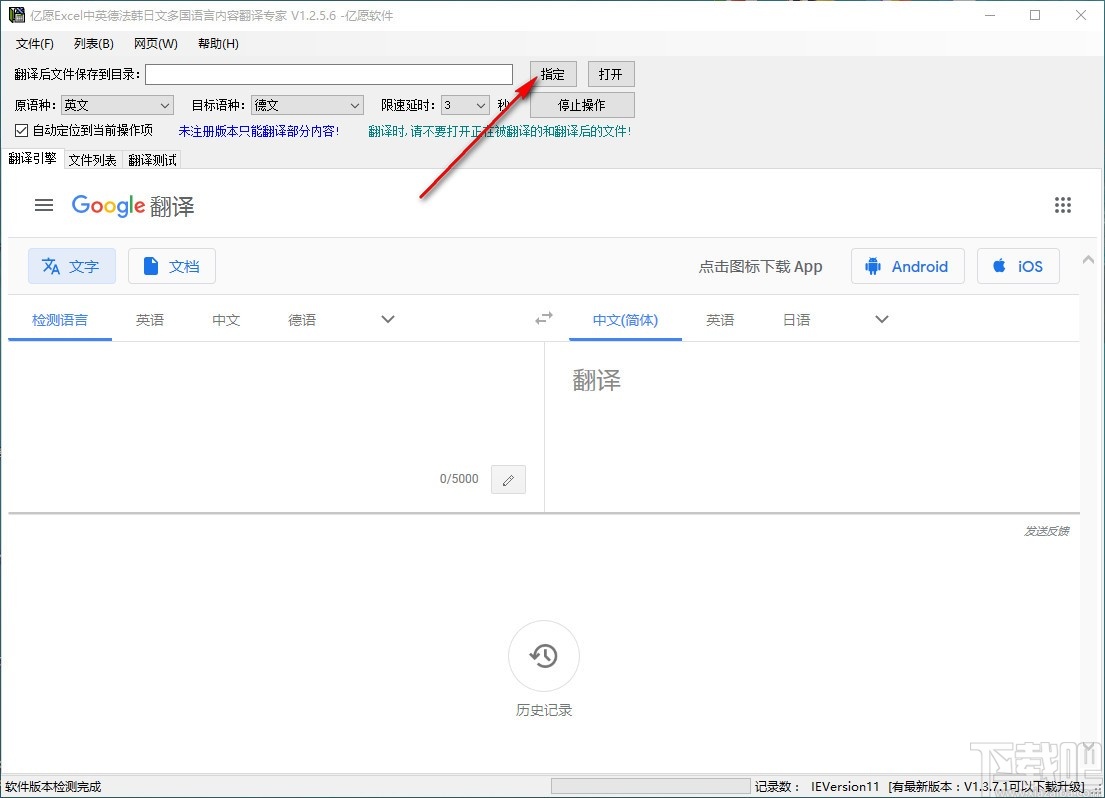
Task: Switch to the 文件列表 tab
Action: click(92, 159)
